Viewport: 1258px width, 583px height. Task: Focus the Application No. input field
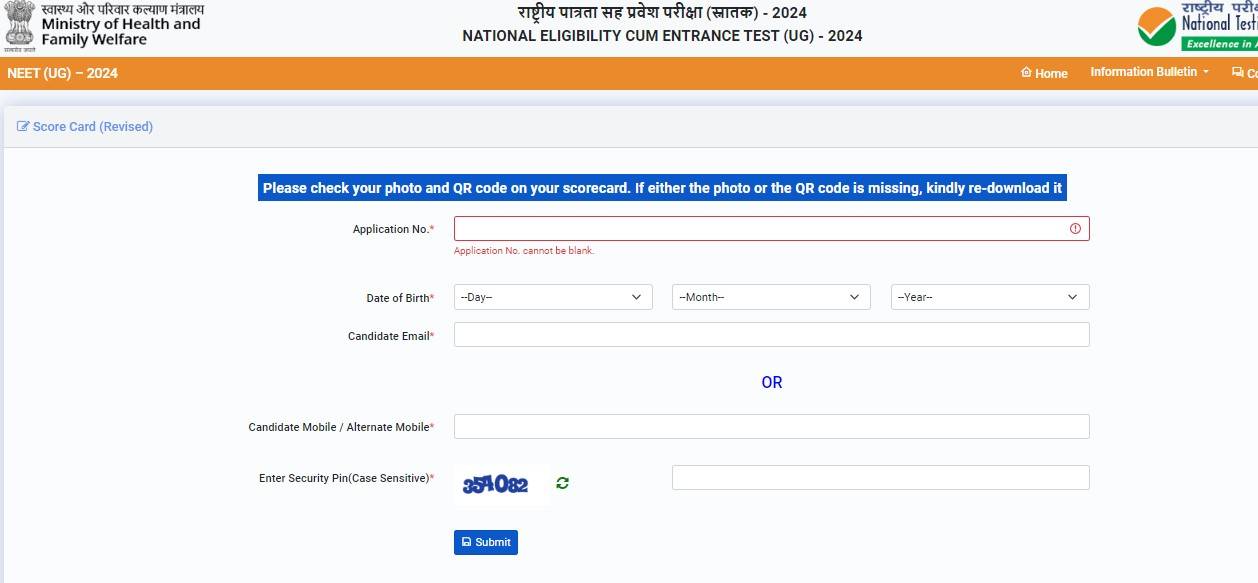(x=760, y=229)
